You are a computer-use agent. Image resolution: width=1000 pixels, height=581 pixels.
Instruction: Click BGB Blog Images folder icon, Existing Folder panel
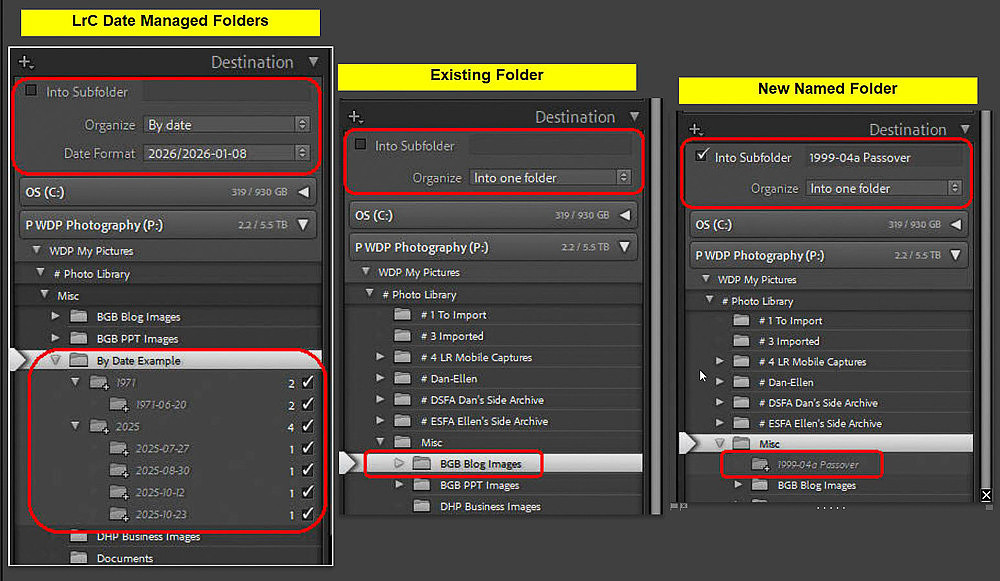coord(422,464)
